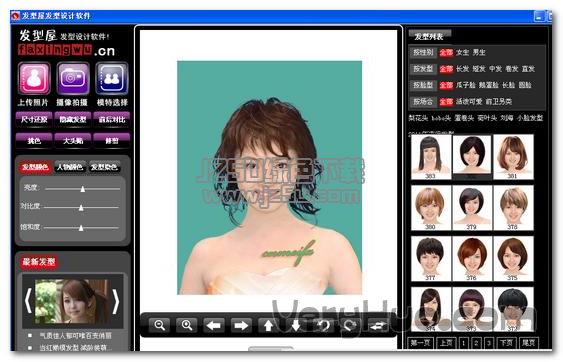Switch to the 发型颜色 tab
Viewport: 563px width, 362px height.
pos(35,167)
